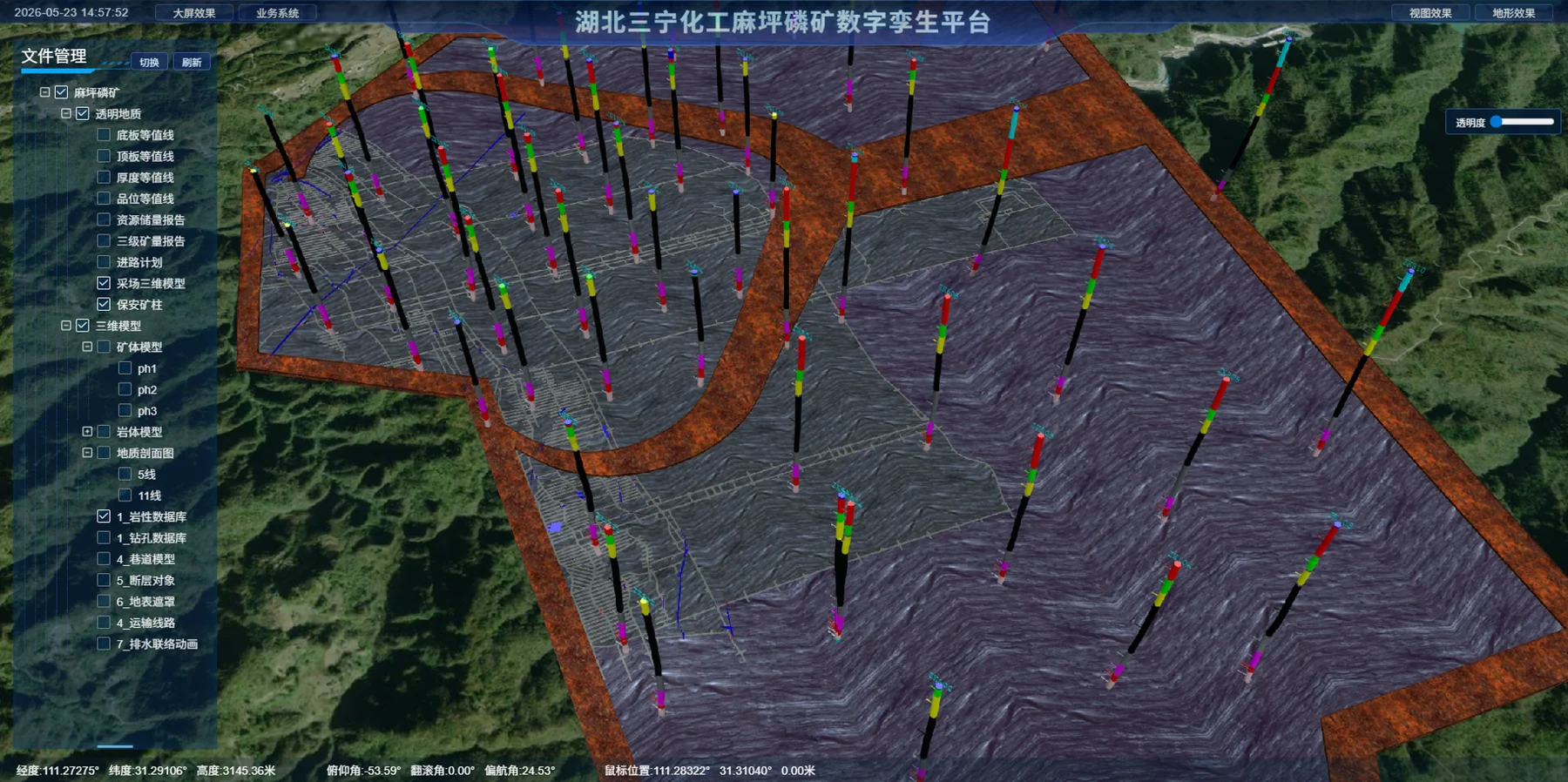Collapse the 三维模型 tree branch

(66, 326)
